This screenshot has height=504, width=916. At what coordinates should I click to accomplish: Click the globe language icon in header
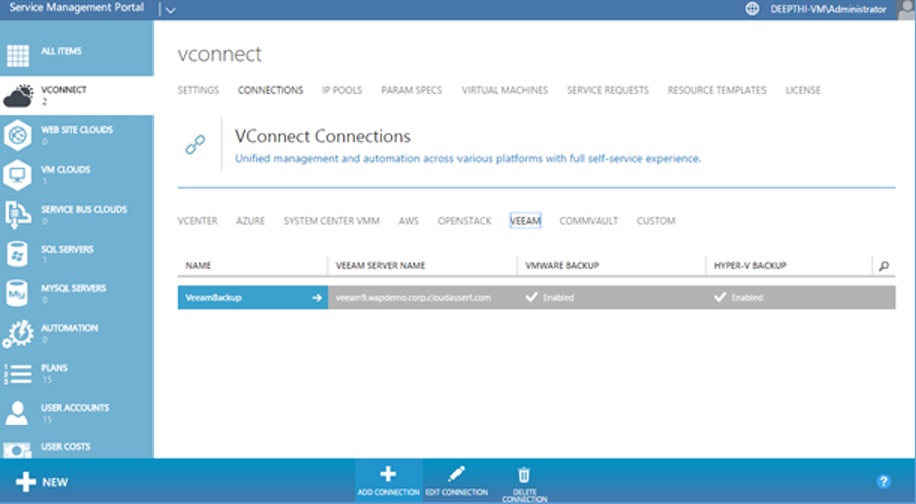[752, 9]
